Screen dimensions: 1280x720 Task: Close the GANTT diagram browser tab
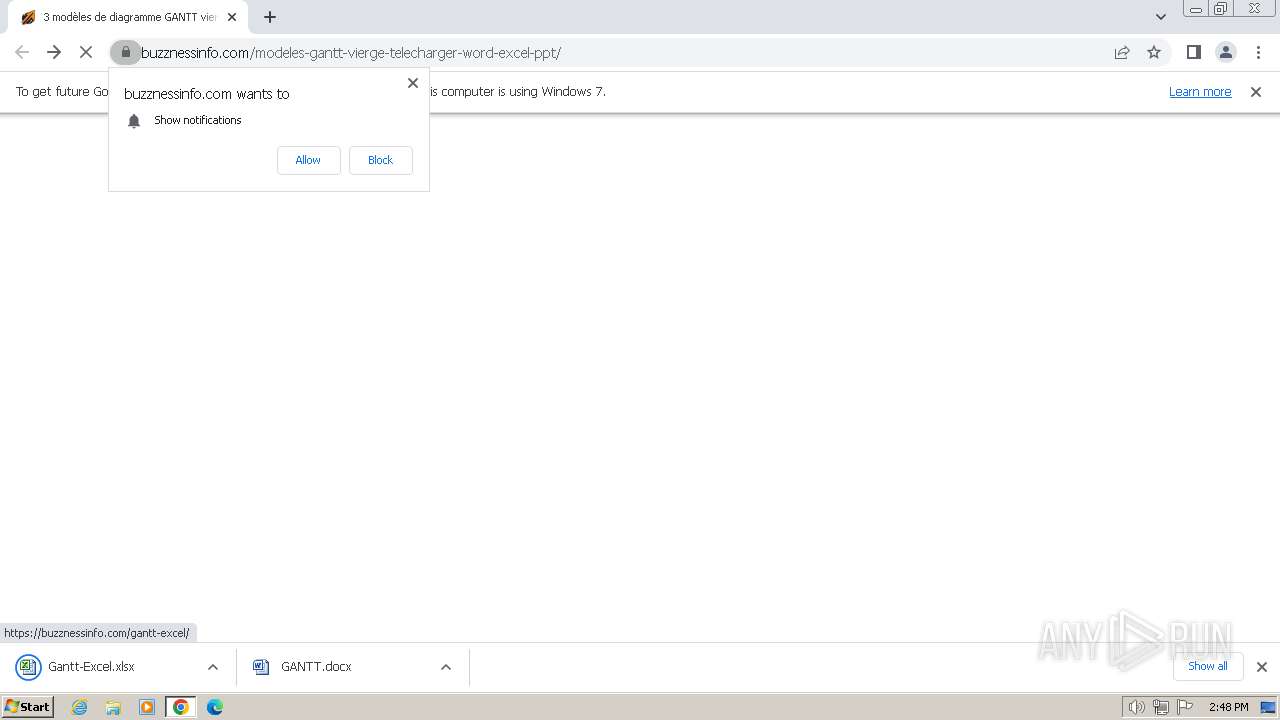click(232, 17)
